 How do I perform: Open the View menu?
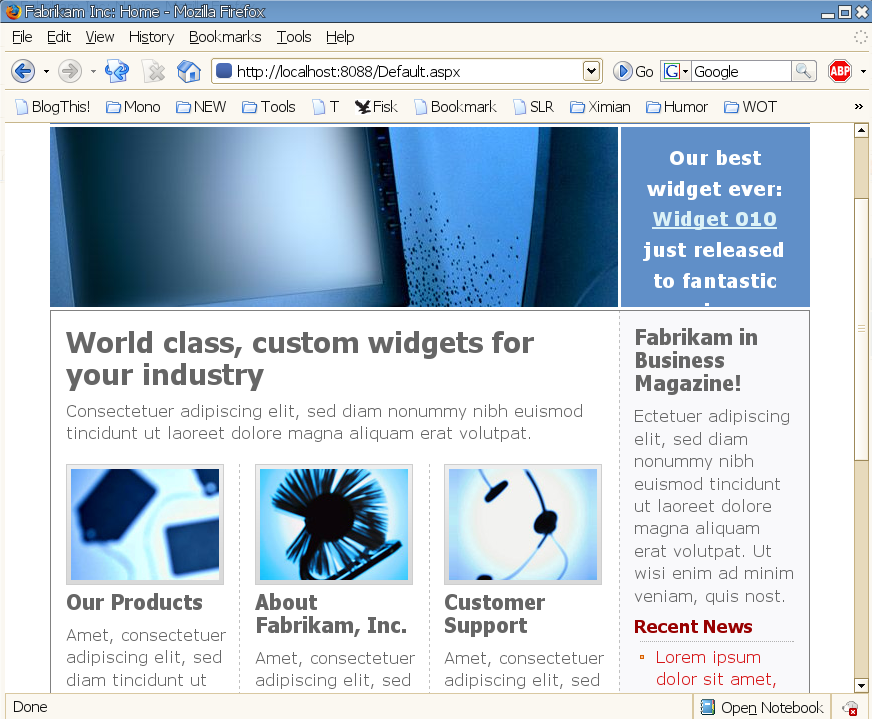tap(100, 37)
